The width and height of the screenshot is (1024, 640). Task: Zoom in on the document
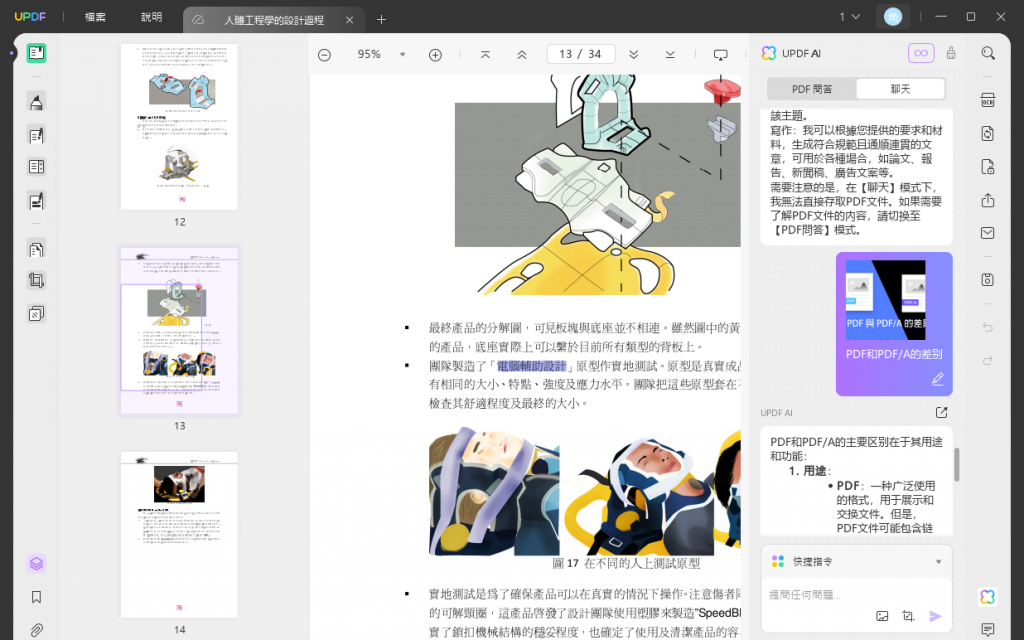click(x=436, y=55)
